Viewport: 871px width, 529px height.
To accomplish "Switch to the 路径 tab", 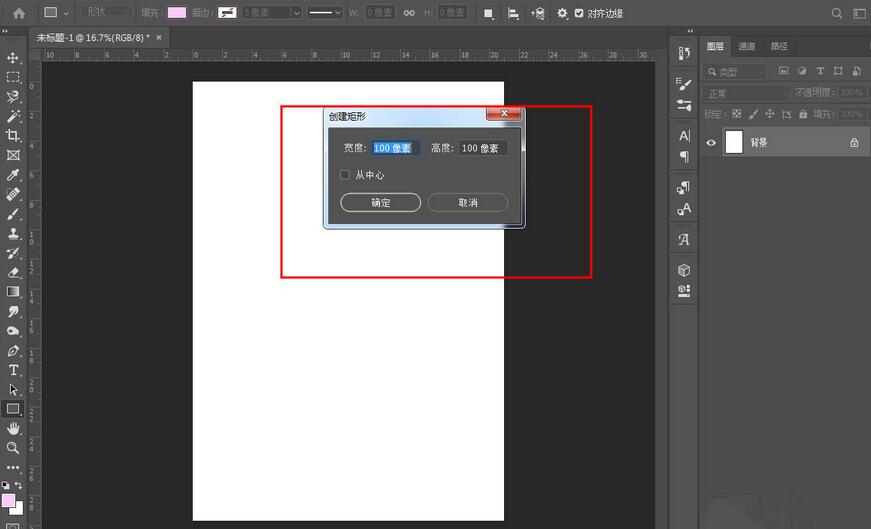I will pos(778,46).
